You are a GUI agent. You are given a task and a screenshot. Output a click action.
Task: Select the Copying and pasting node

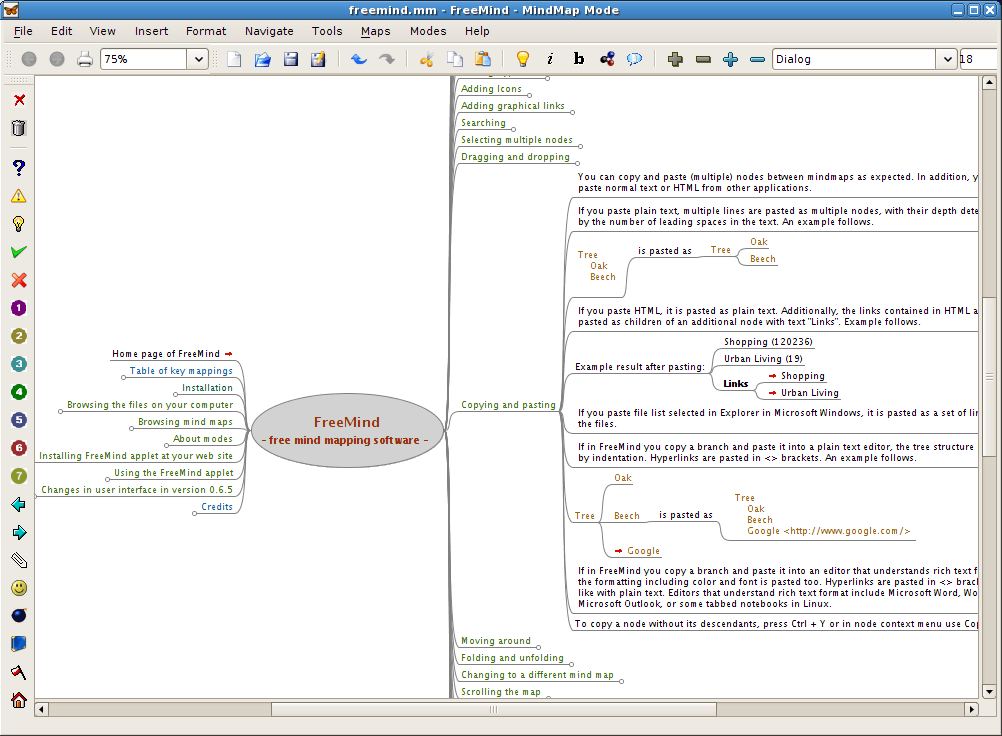(x=508, y=404)
